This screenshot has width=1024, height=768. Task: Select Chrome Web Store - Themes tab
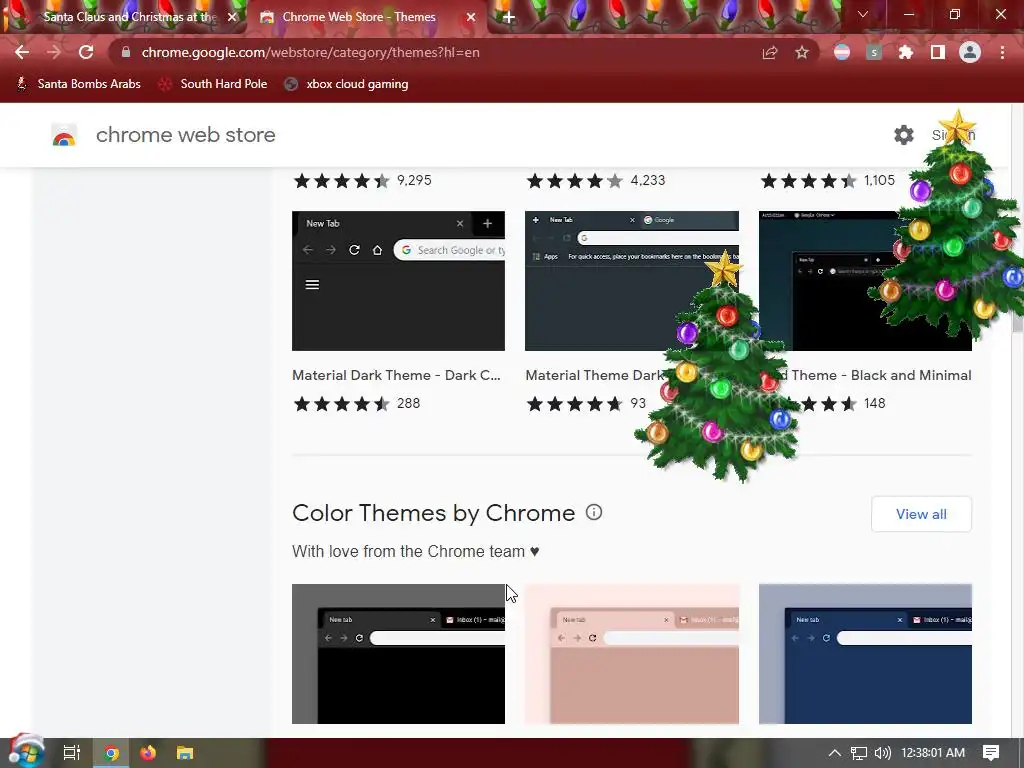(359, 17)
